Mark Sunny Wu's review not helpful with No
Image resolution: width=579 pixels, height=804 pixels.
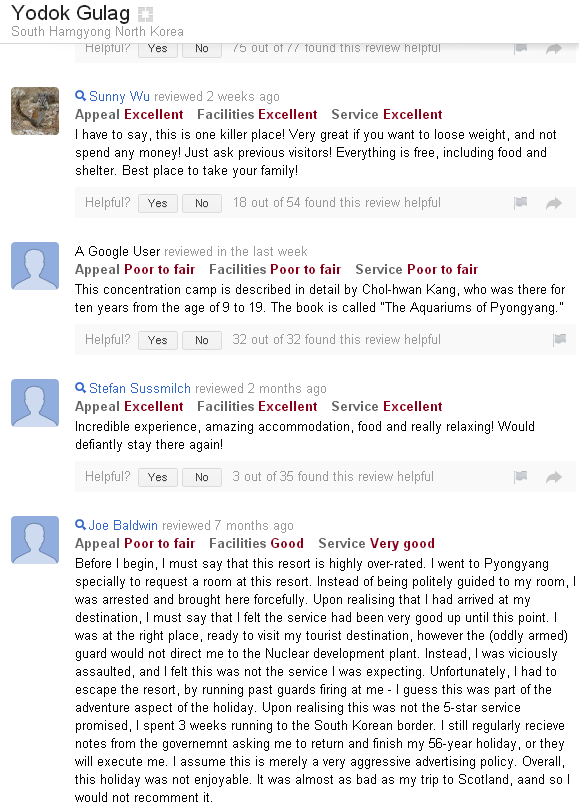(x=202, y=203)
